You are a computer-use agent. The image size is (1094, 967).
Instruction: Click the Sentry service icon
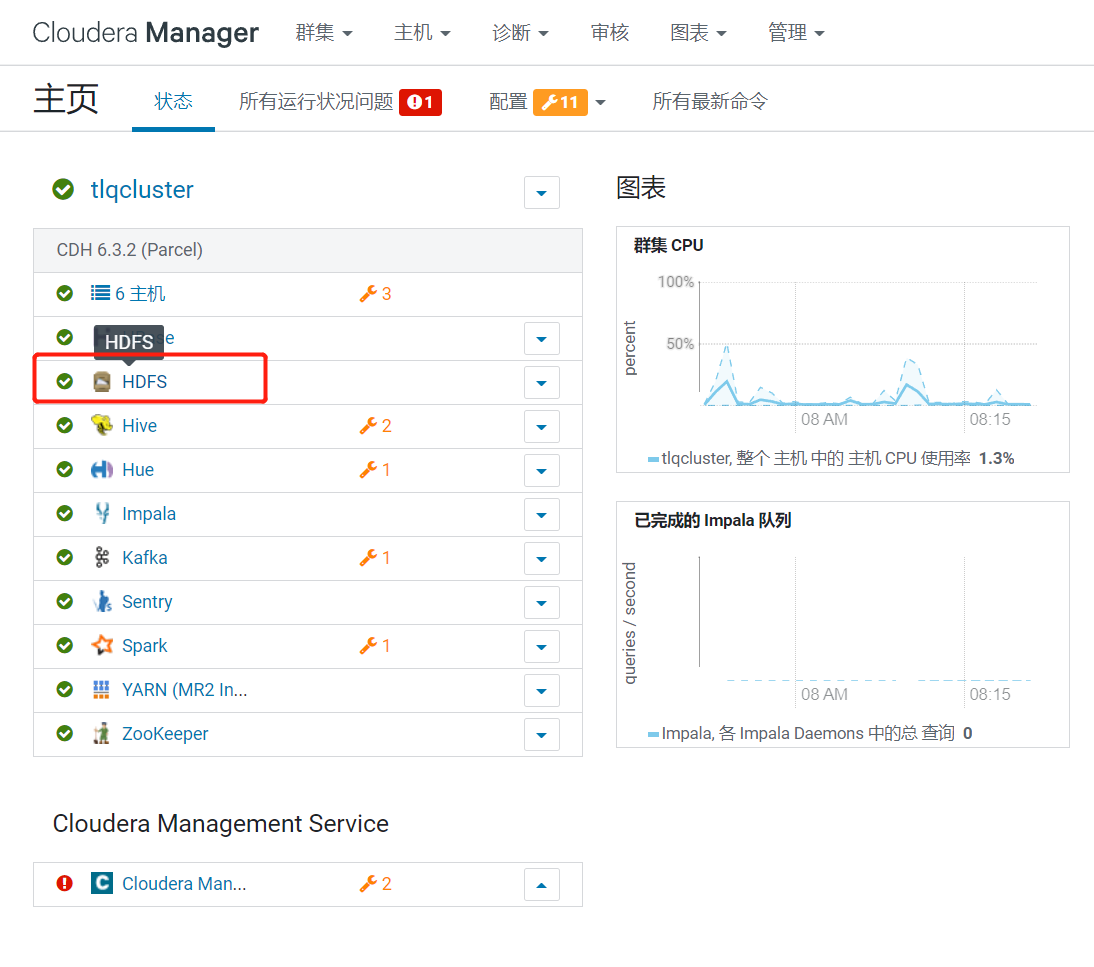pyautogui.click(x=103, y=601)
